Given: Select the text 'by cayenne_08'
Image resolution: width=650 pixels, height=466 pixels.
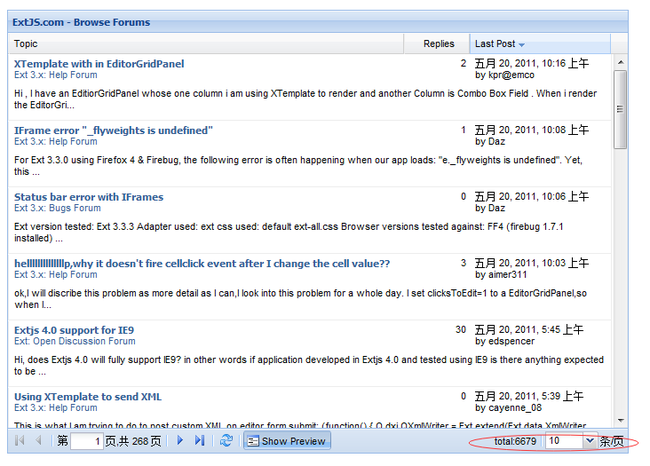Looking at the screenshot, I should (x=508, y=408).
